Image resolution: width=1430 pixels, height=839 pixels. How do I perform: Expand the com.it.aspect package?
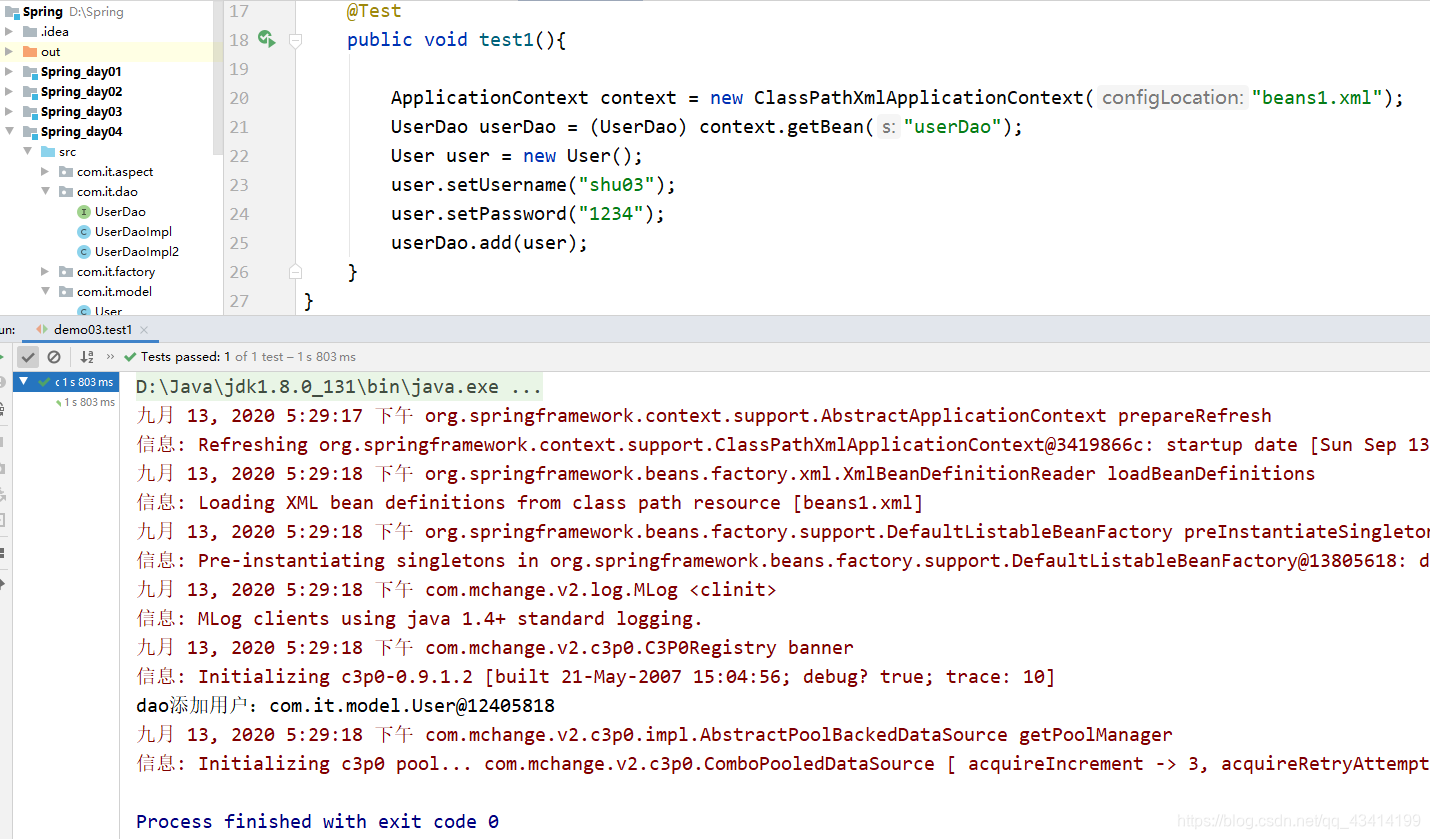coord(45,171)
